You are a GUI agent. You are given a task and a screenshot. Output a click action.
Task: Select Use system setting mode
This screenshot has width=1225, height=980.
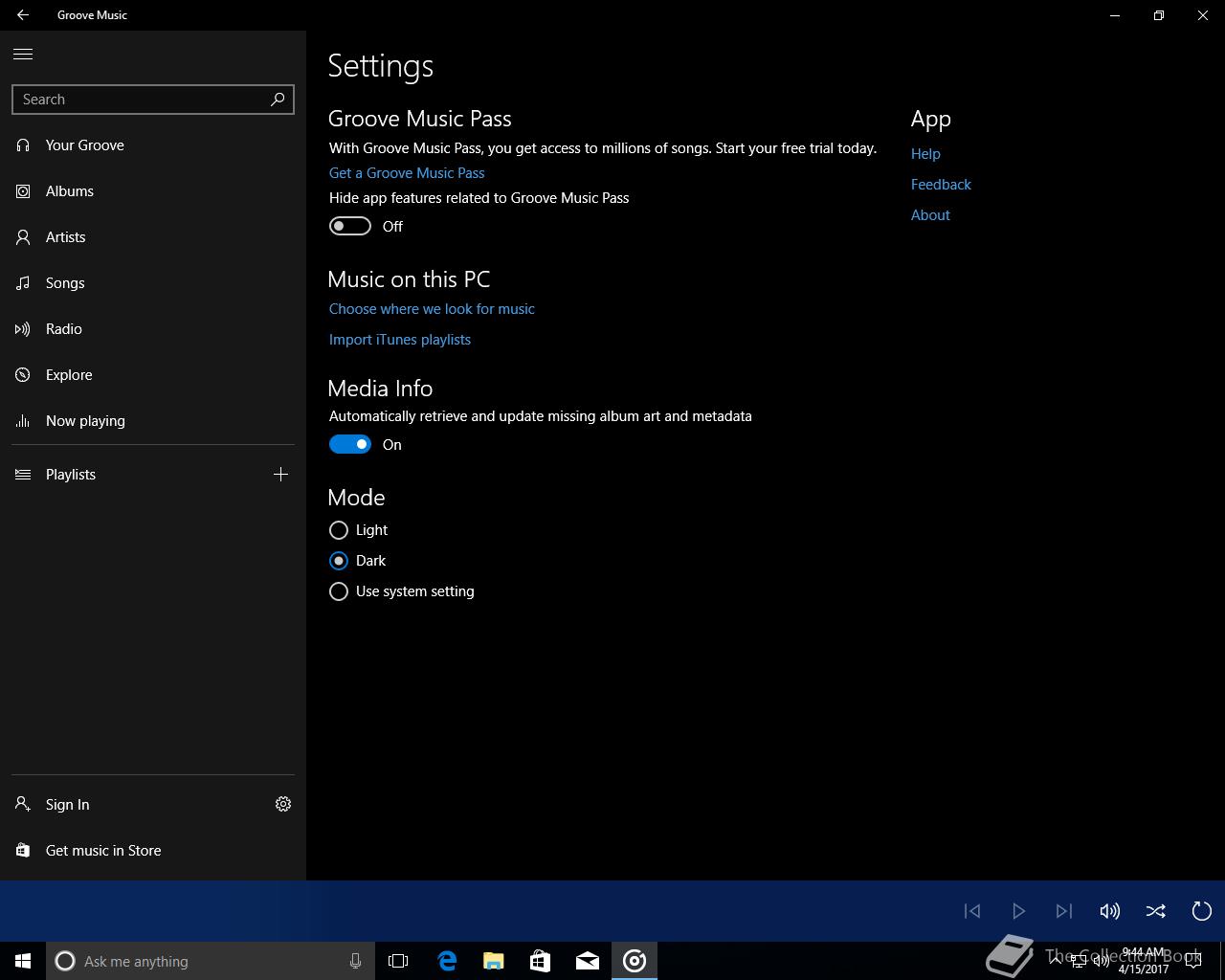click(339, 591)
